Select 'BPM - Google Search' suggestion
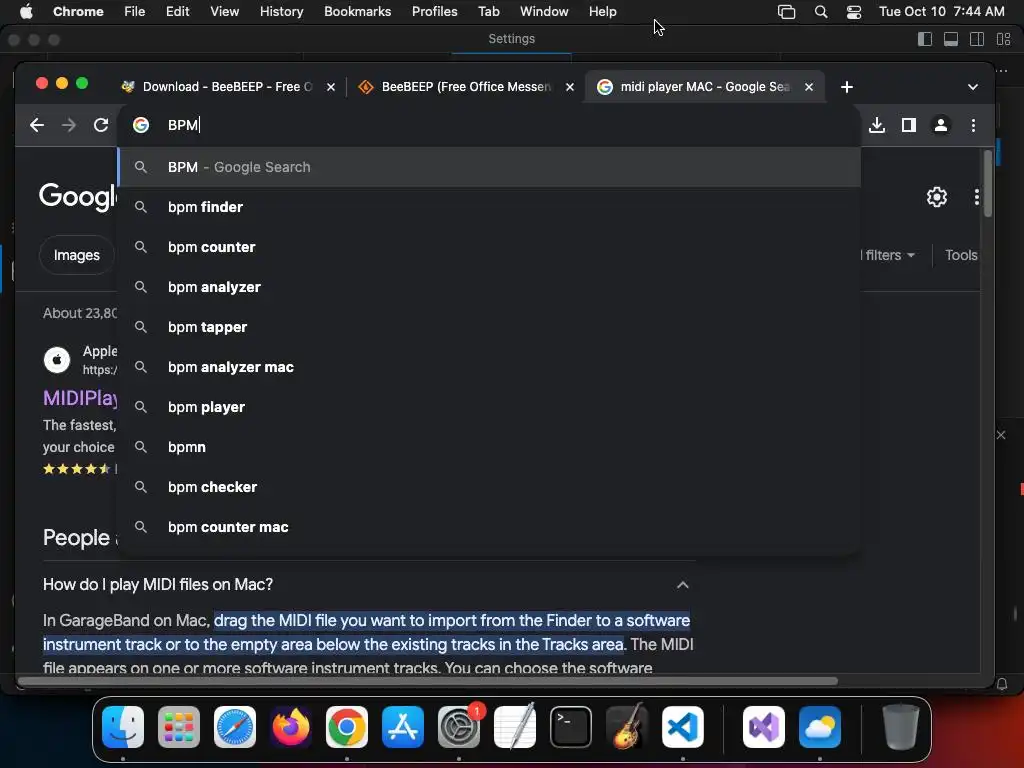1024x768 pixels. pyautogui.click(x=489, y=167)
